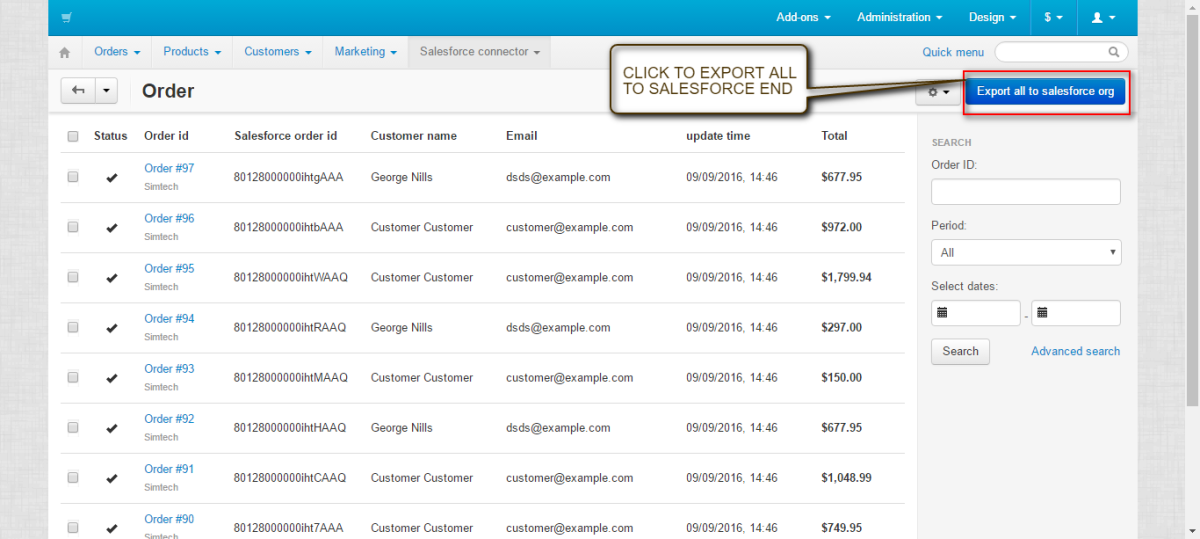Image resolution: width=1200 pixels, height=539 pixels.
Task: Click the $1,799.94 total value
Action: click(846, 277)
